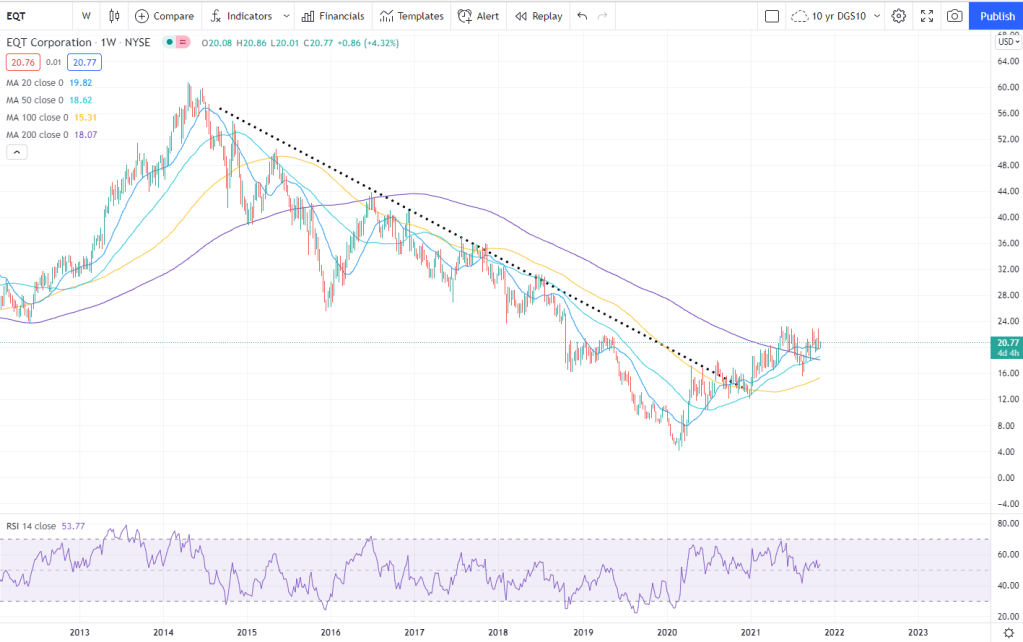
Task: Click the Compare symbol plus icon
Action: [142, 16]
